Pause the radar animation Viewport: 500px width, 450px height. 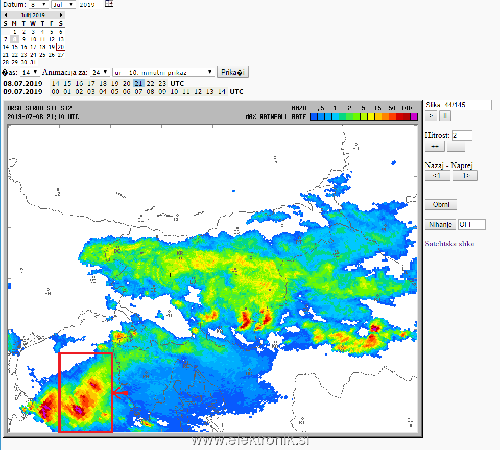click(x=445, y=116)
